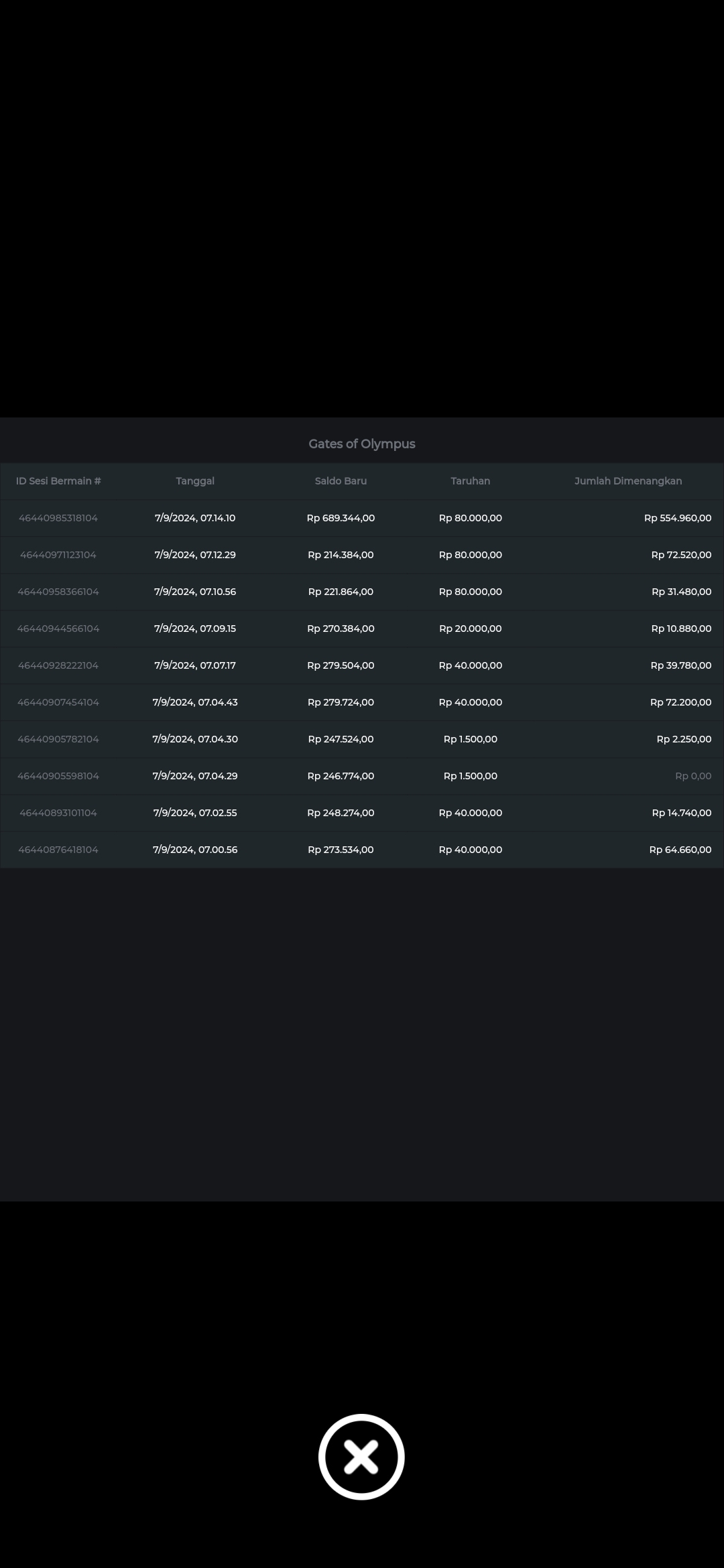Select win amount Rp 31.480,00
This screenshot has height=1568, width=724.
682,592
